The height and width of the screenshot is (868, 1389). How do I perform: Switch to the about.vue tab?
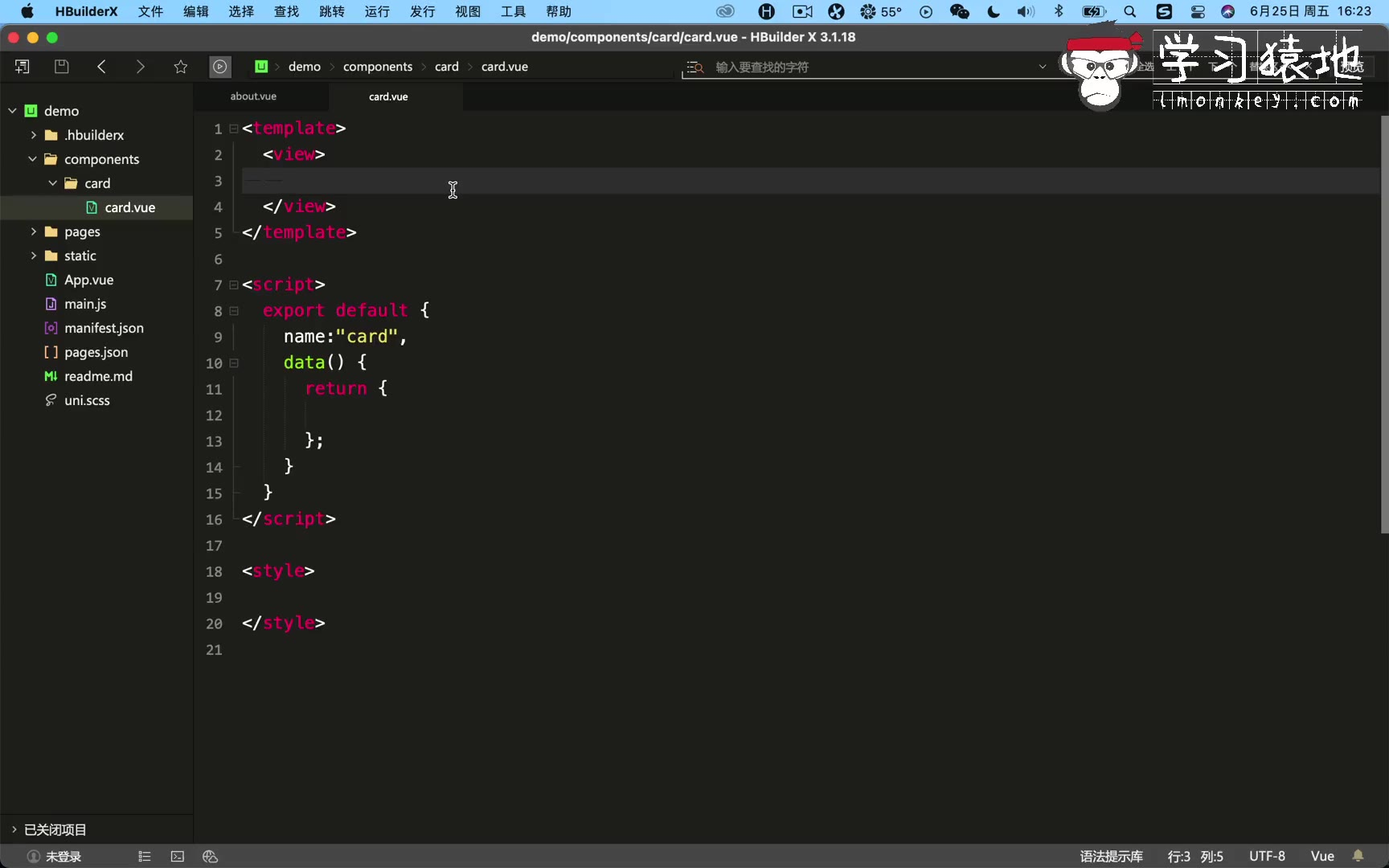click(253, 96)
